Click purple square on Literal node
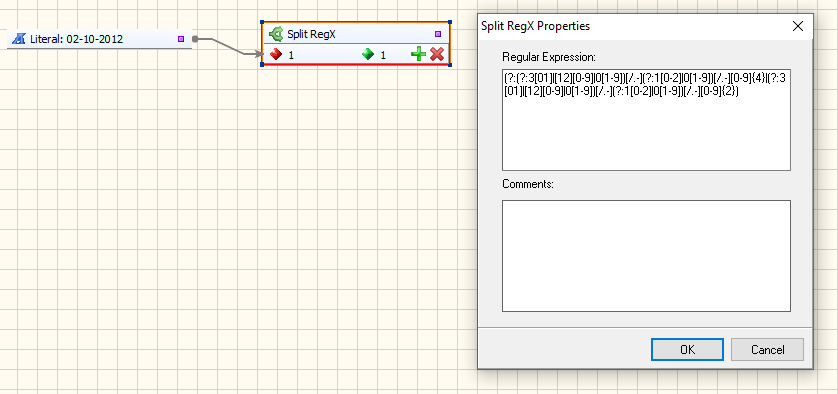The width and height of the screenshot is (838, 394). pyautogui.click(x=181, y=39)
